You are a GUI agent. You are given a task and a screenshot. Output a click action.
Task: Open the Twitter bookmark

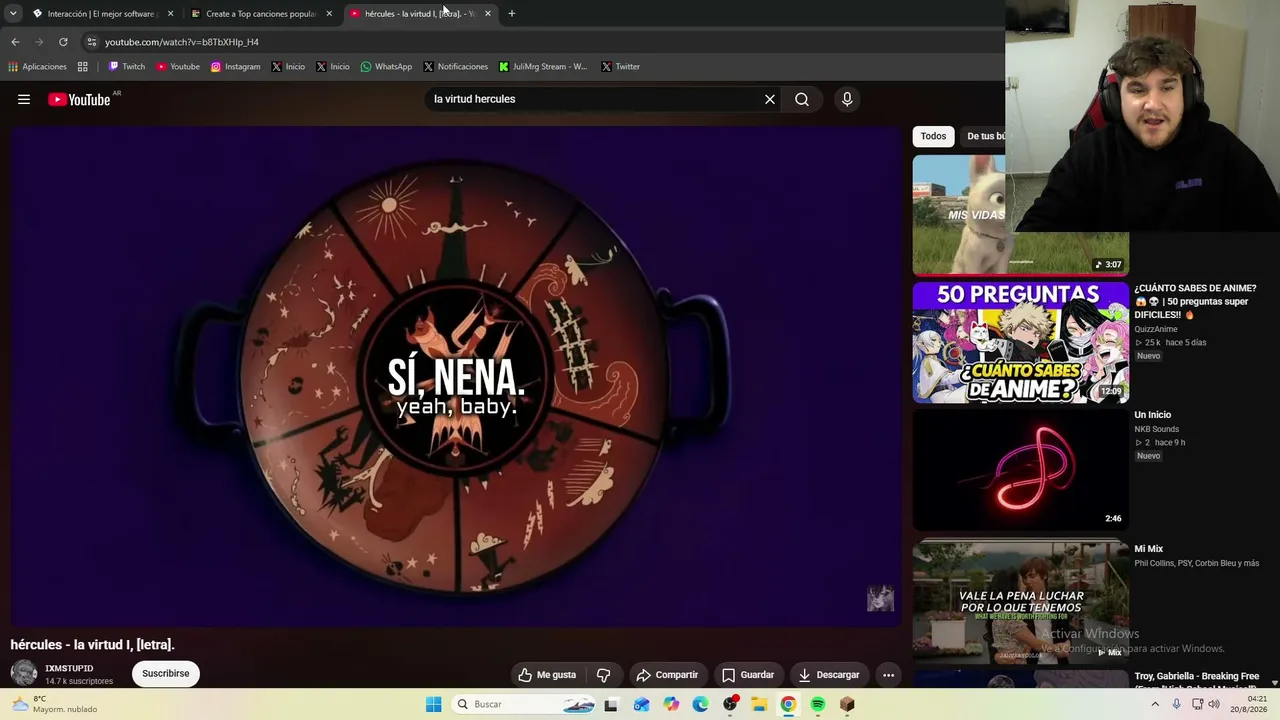click(621, 67)
